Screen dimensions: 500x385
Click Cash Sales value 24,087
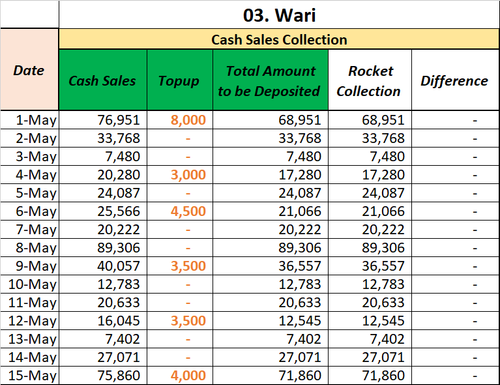pos(103,193)
